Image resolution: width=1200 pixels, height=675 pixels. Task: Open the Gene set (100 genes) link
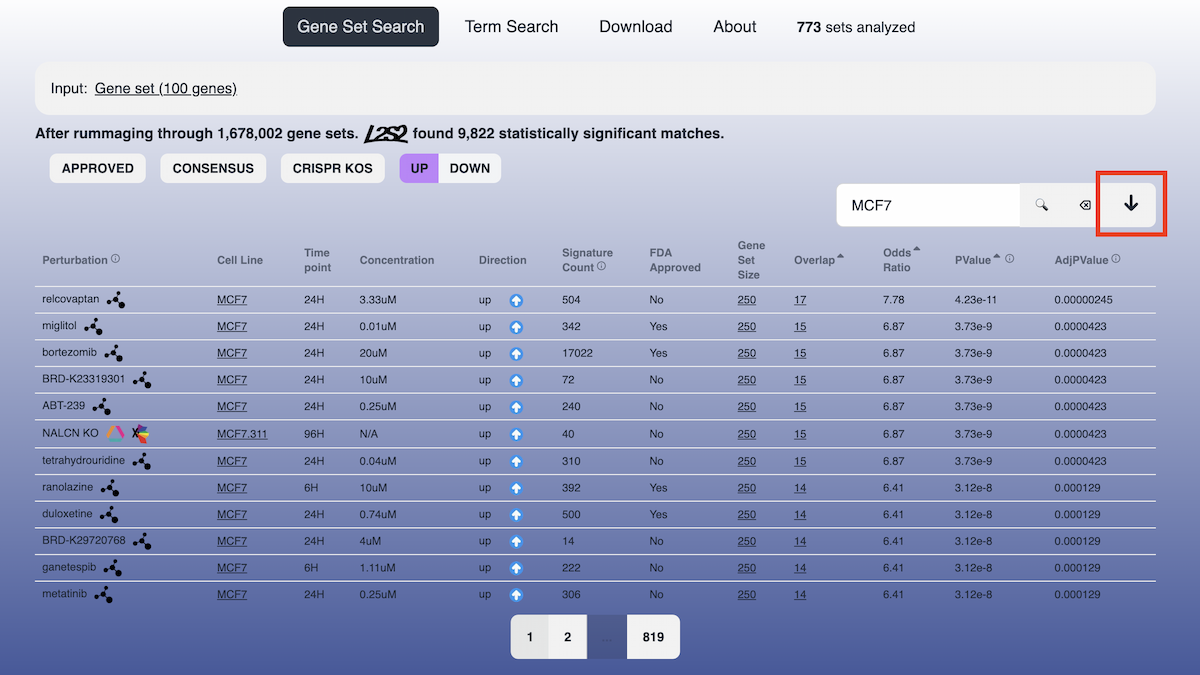coord(165,88)
